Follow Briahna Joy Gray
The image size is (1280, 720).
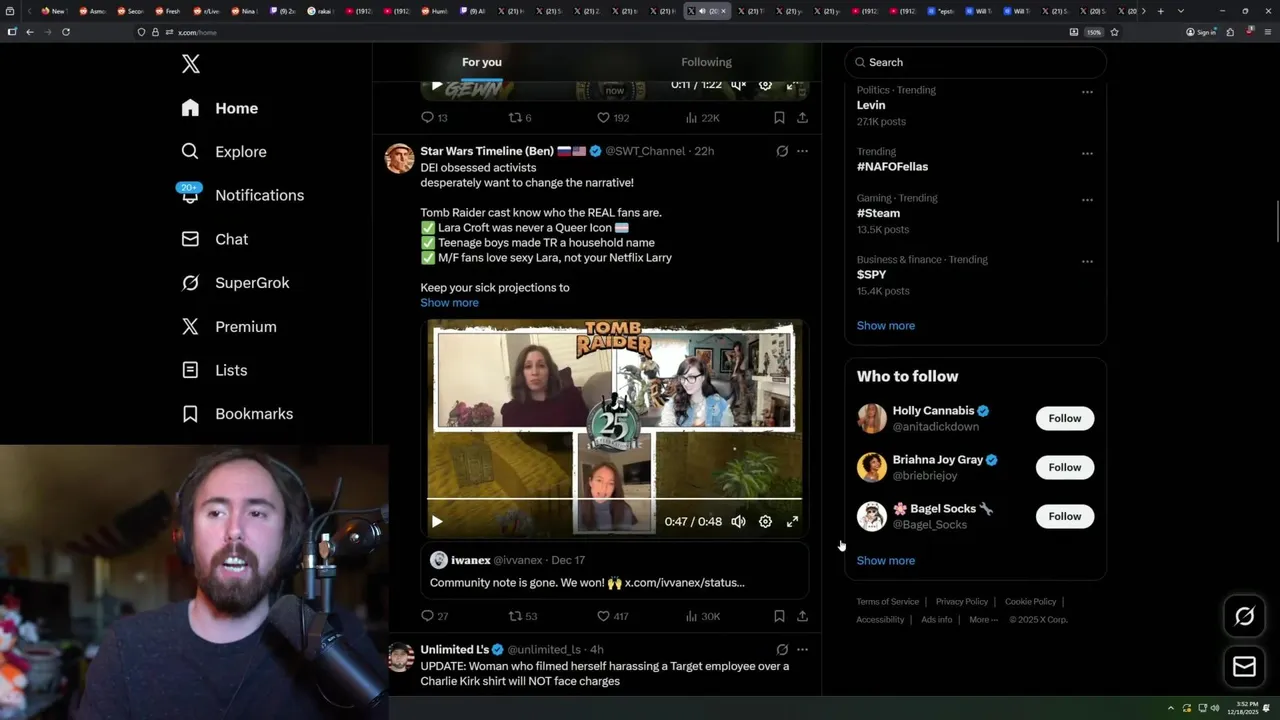pos(1065,467)
